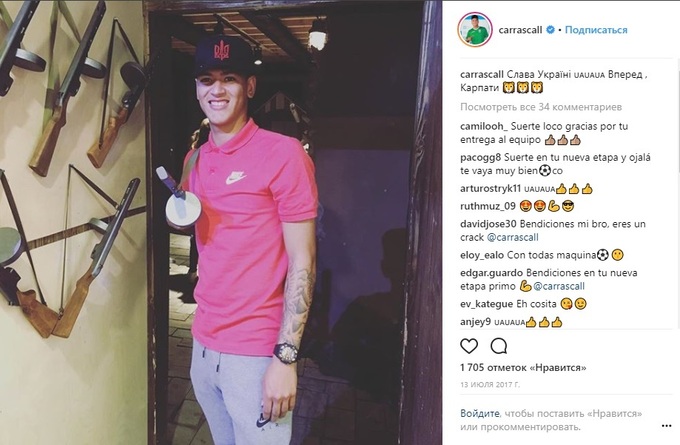Click the comment speech bubble icon
This screenshot has height=445, width=680.
499,346
